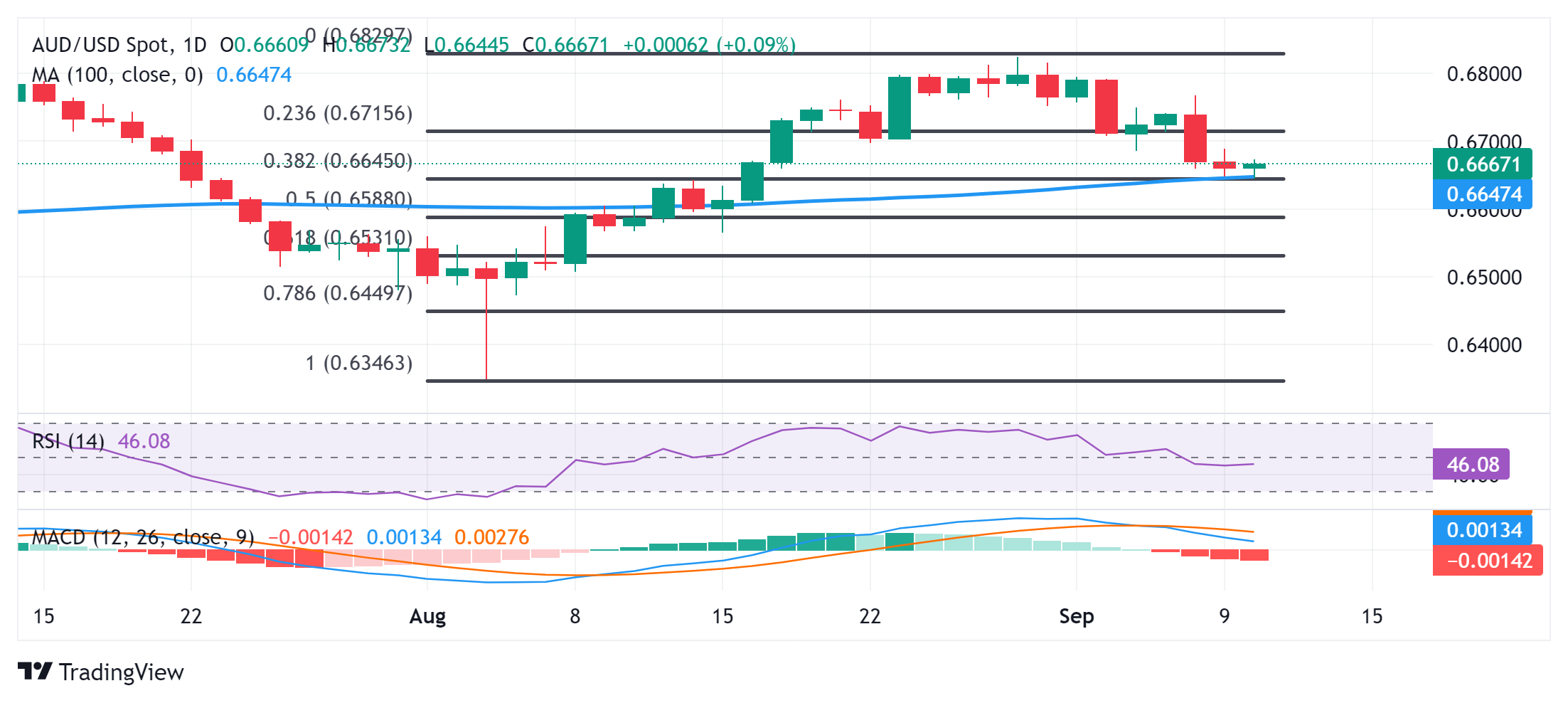Image resolution: width=1568 pixels, height=703 pixels.
Task: Click the MACD (12, 26, close, 9) label
Action: click(143, 537)
